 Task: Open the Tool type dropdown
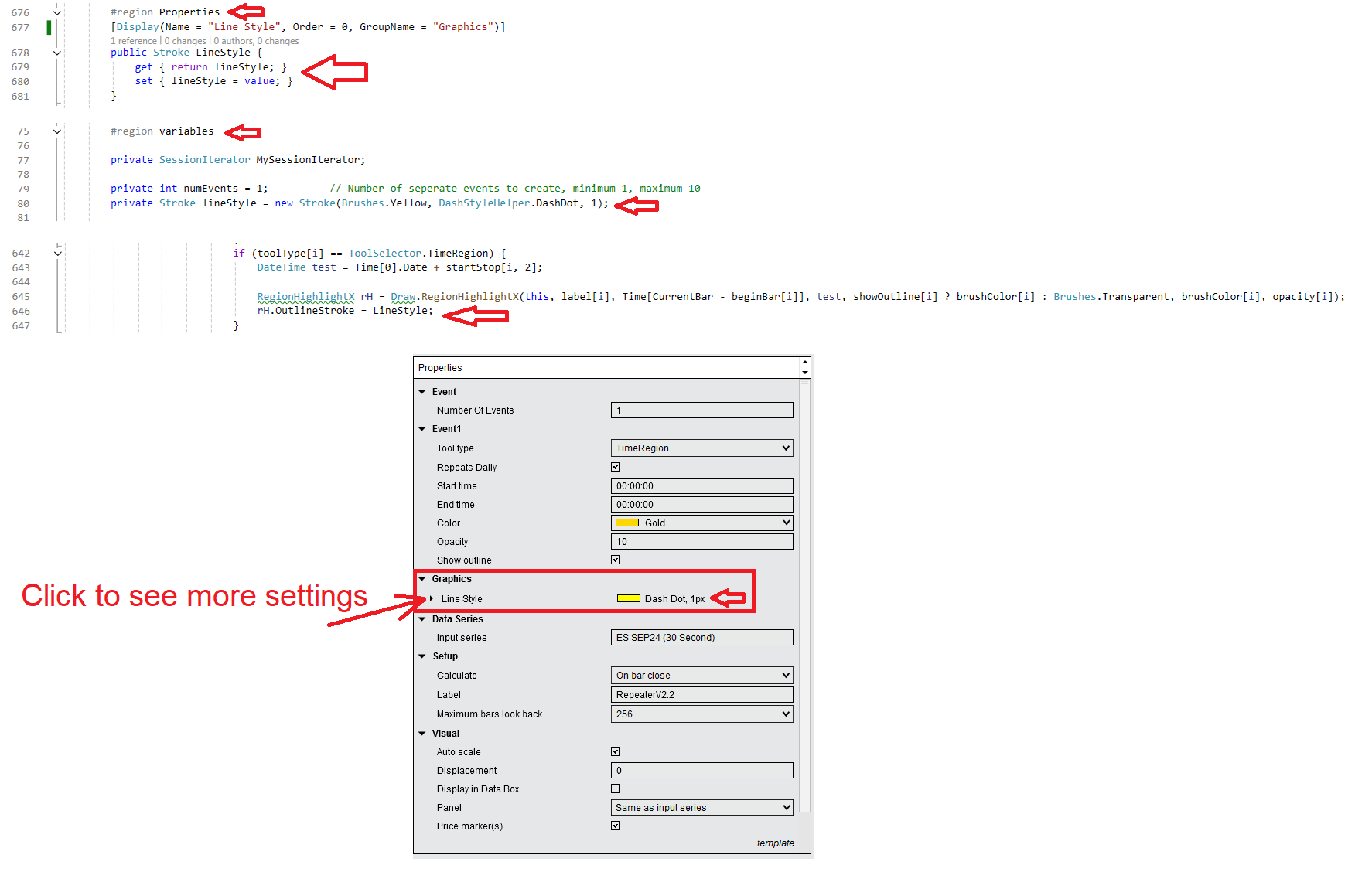(701, 448)
